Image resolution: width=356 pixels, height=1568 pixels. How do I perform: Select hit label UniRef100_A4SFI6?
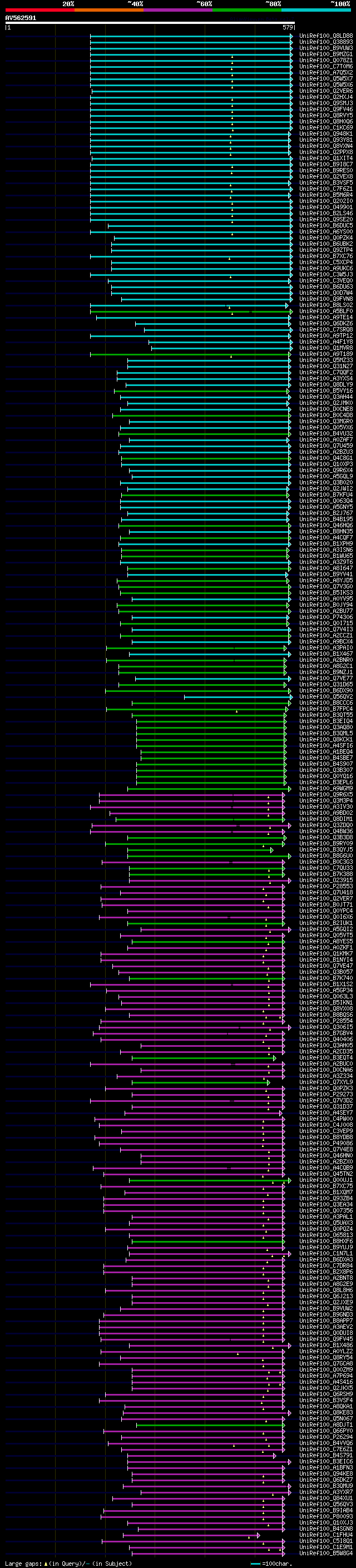point(326,746)
